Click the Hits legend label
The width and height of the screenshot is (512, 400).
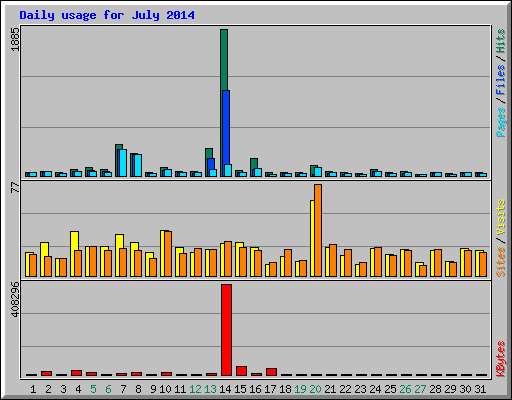point(500,41)
